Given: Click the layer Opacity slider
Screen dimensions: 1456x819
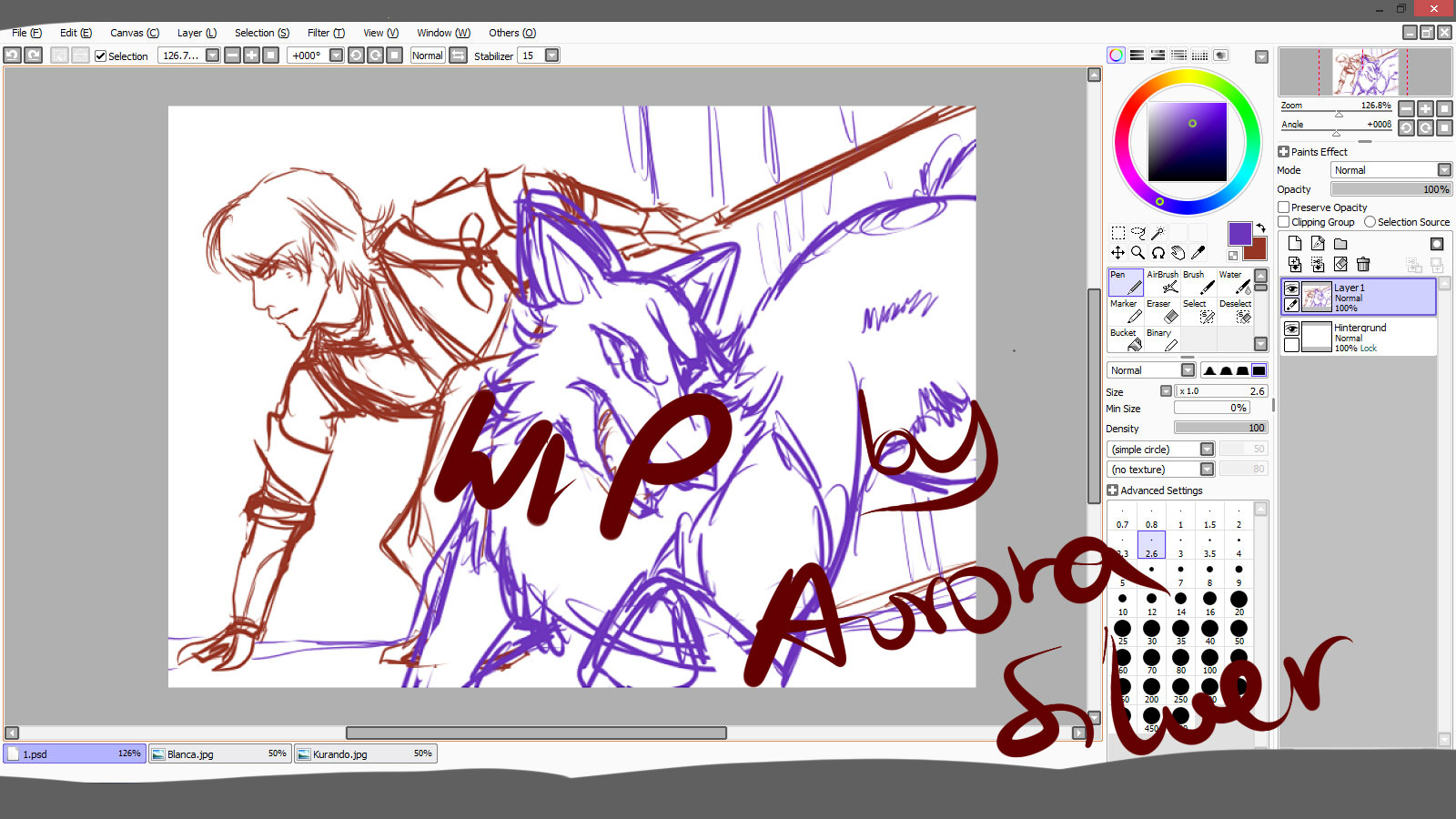Looking at the screenshot, I should [x=1390, y=189].
